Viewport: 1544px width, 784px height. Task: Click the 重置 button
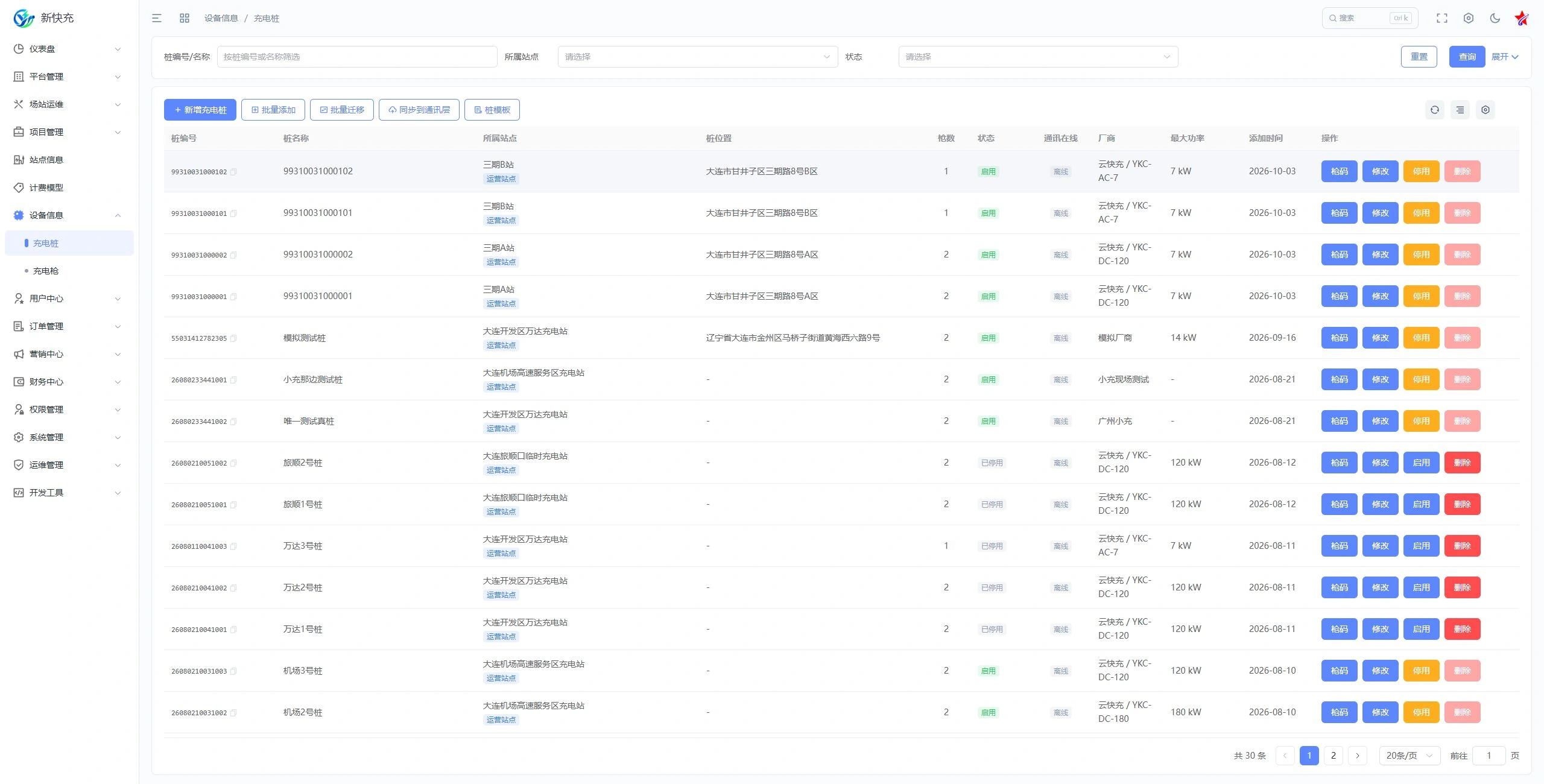pos(1419,57)
